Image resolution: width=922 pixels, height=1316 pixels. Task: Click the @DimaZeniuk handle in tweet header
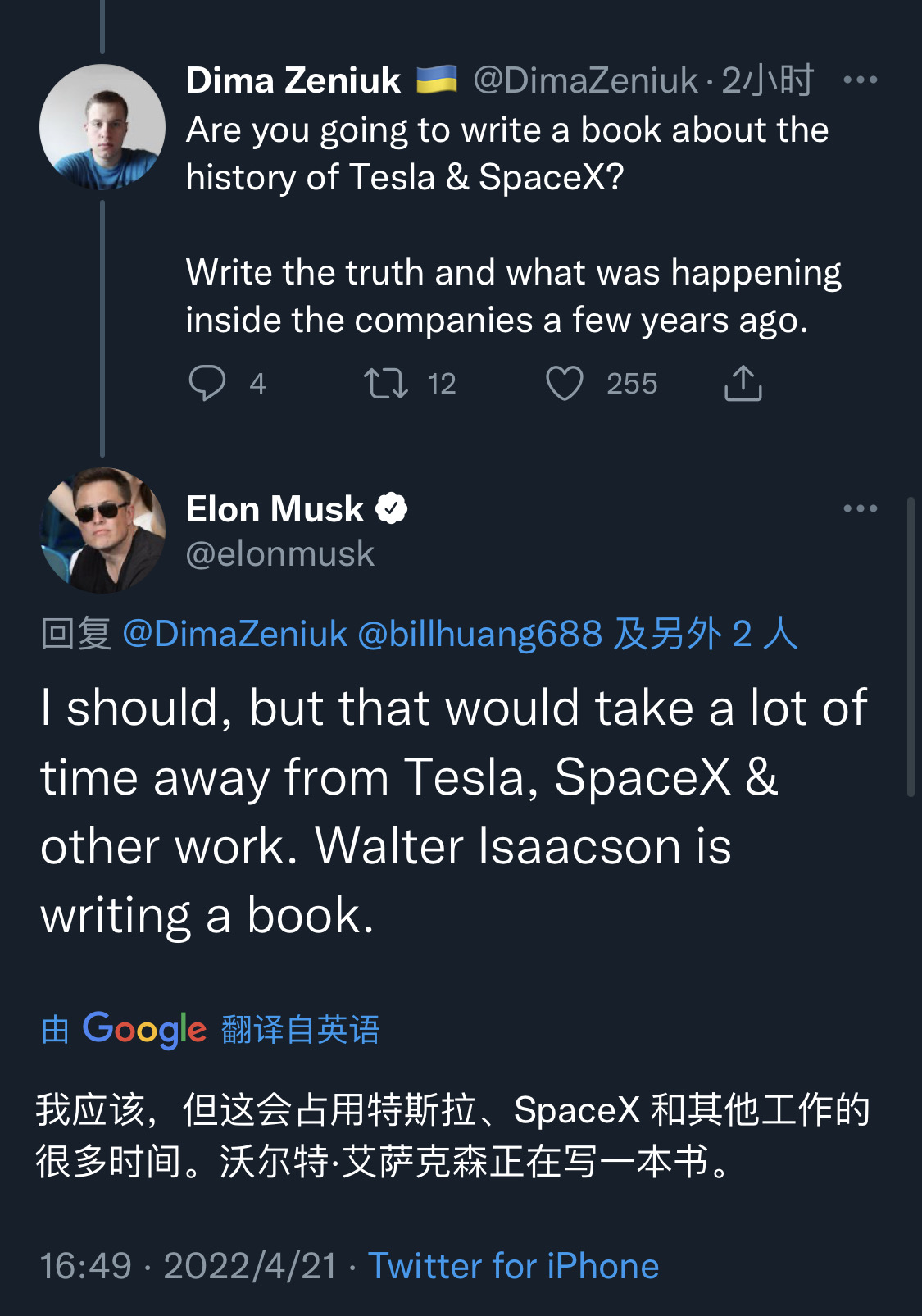[586, 80]
